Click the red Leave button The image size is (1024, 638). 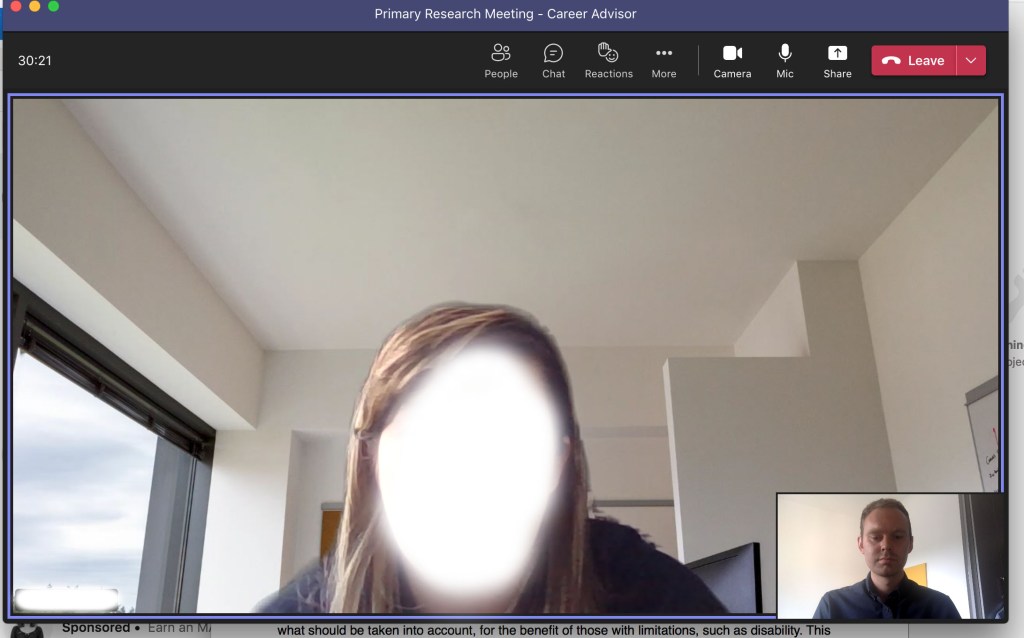(x=914, y=60)
